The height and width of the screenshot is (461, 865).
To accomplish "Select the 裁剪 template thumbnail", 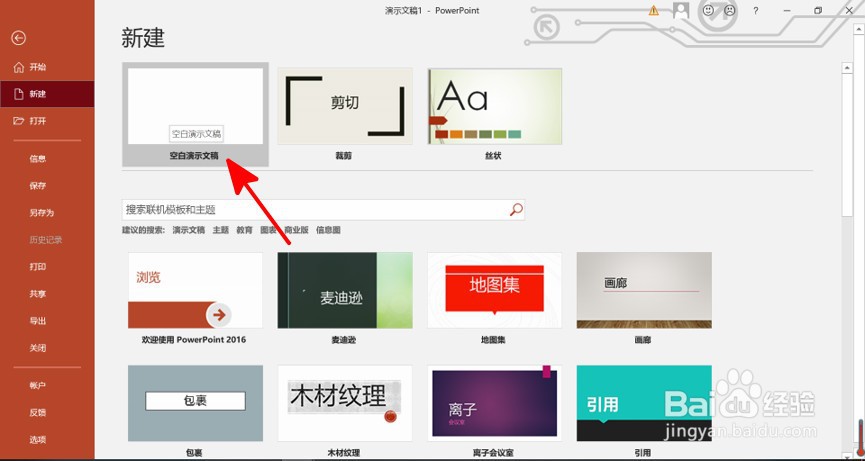I will (345, 106).
